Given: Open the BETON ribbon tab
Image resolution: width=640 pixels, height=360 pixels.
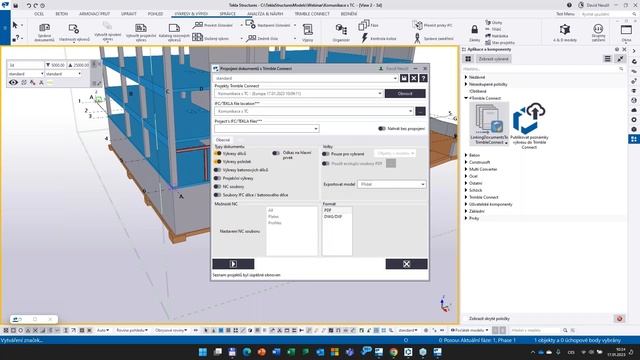Looking at the screenshot, I should (62, 14).
